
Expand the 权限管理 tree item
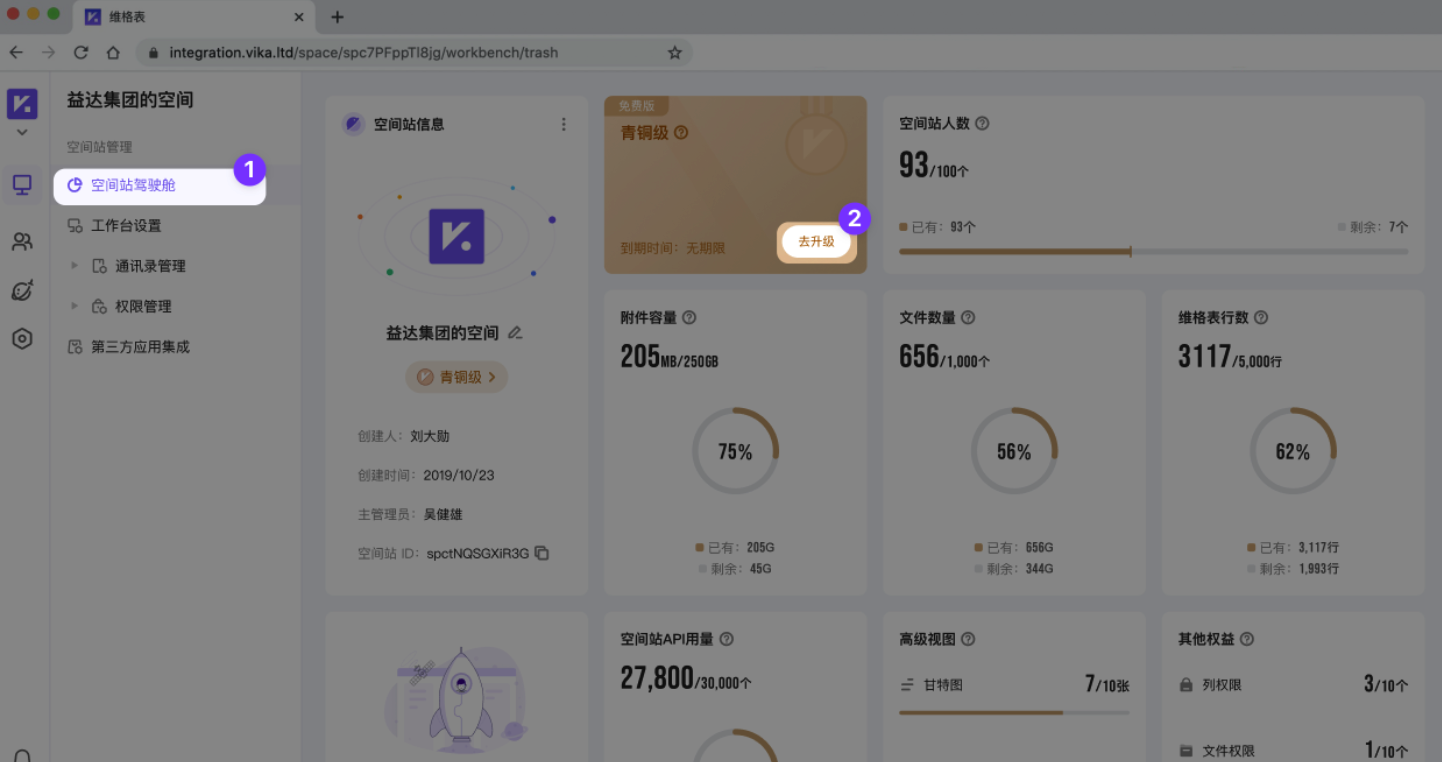point(74,307)
